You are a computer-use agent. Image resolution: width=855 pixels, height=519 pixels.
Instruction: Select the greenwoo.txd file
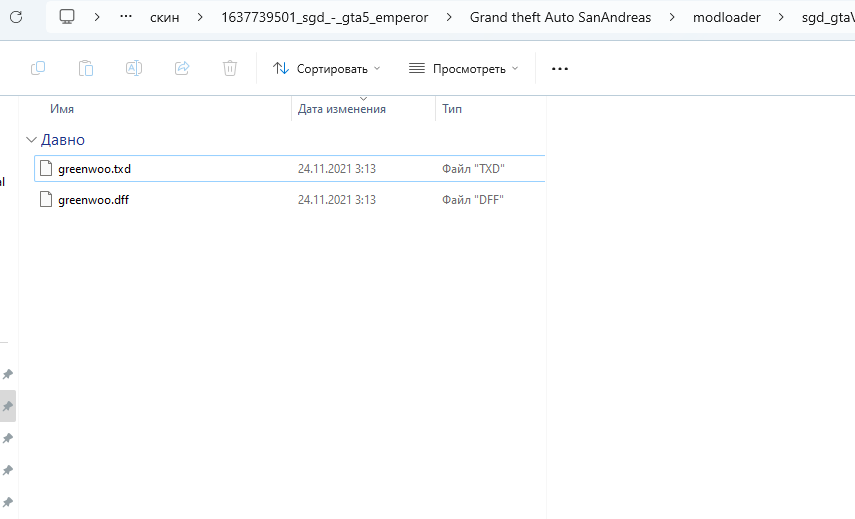pos(290,168)
